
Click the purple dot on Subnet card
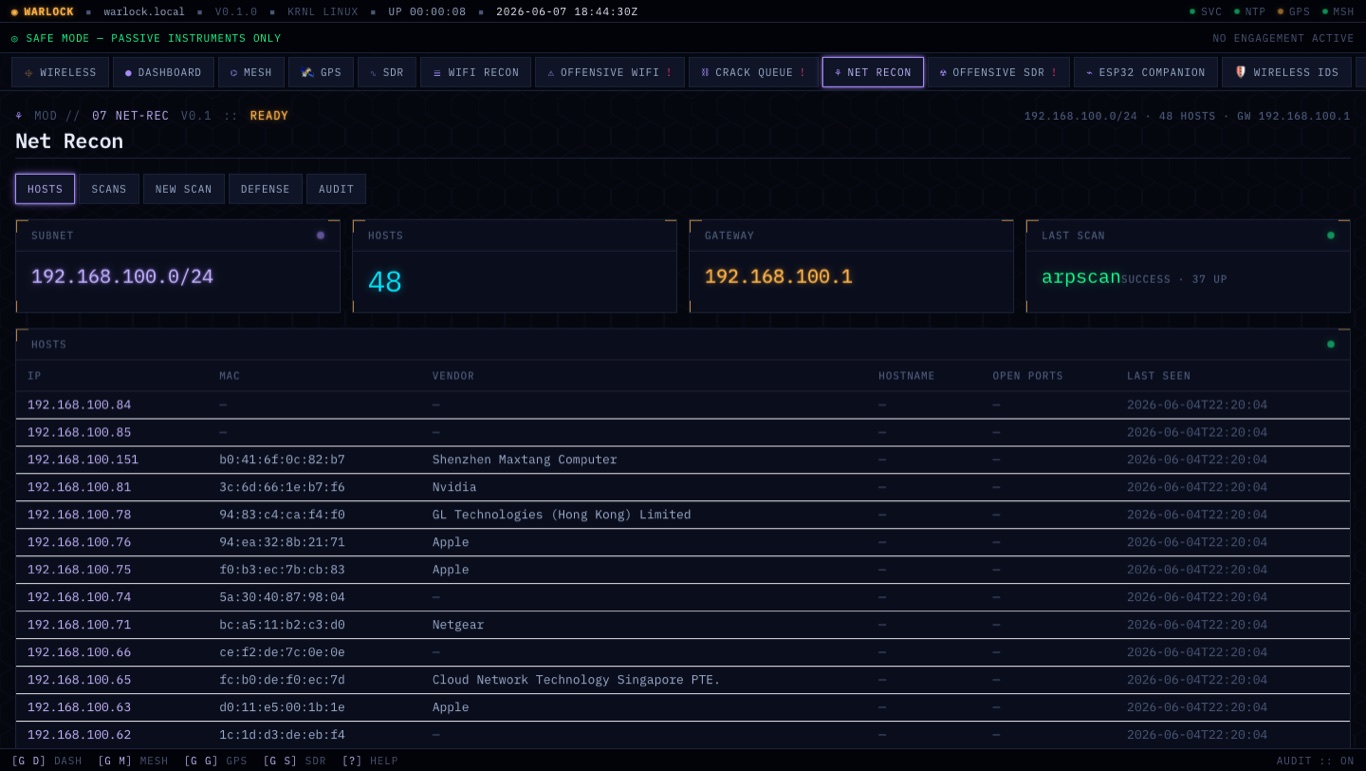(320, 235)
